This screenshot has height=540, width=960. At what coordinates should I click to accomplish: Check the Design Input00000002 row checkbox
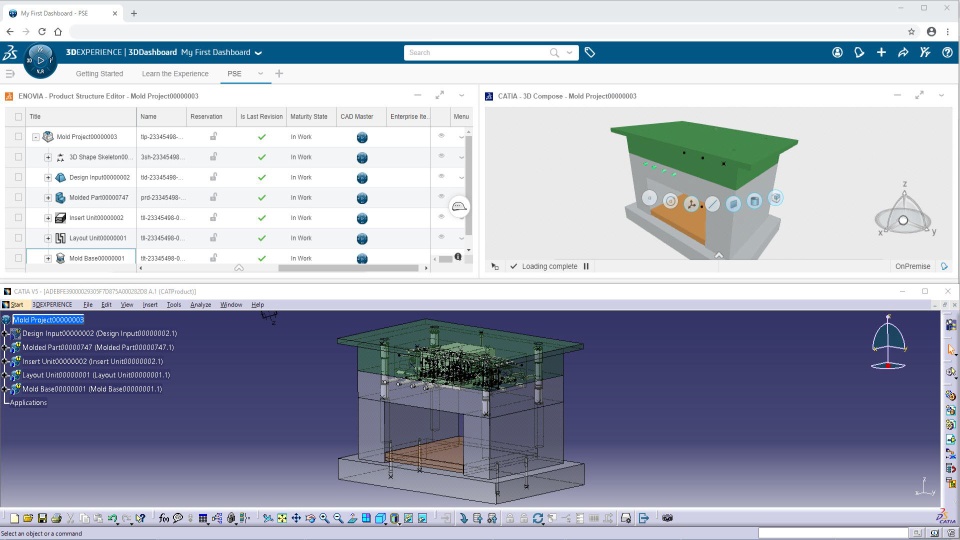click(x=18, y=178)
